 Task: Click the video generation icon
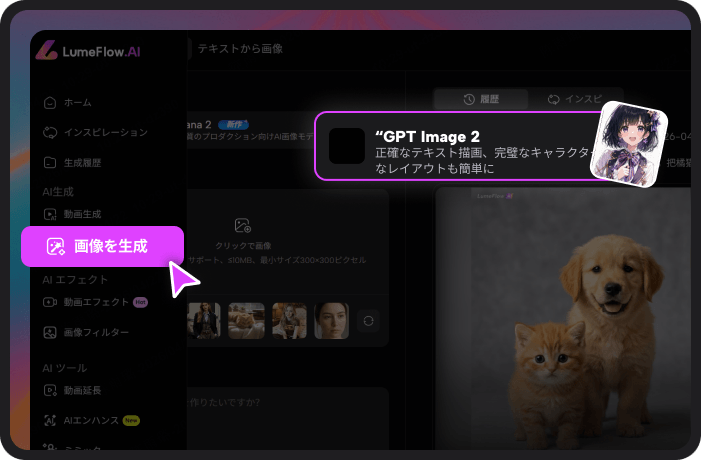click(x=50, y=215)
